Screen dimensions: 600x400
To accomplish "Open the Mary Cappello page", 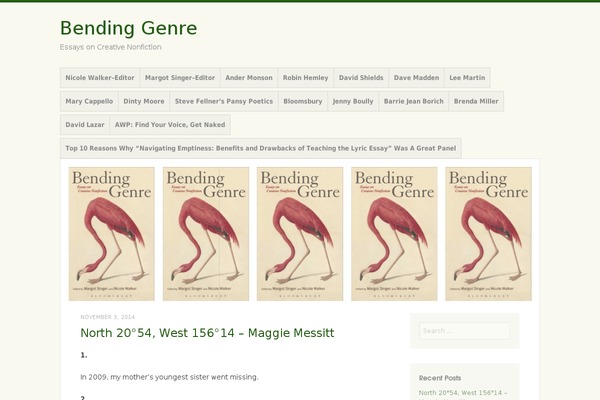I will 89,101.
